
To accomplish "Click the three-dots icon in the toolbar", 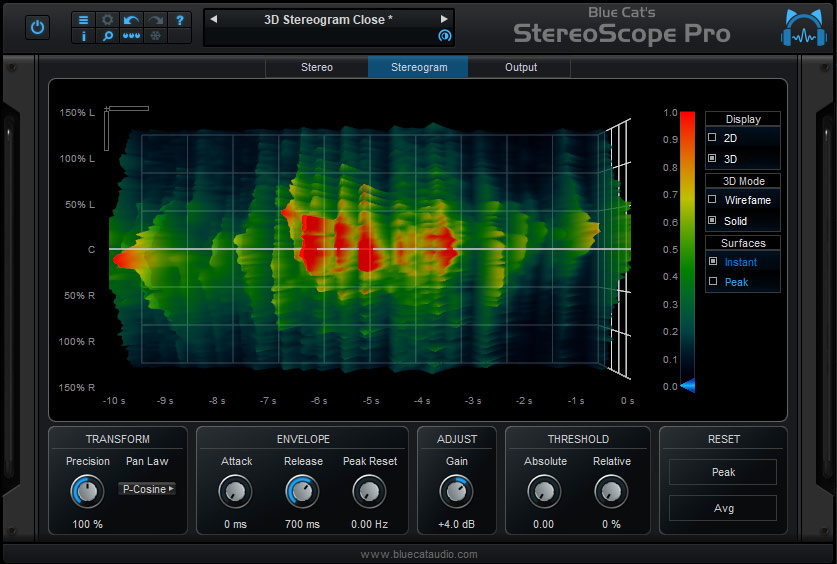I will [131, 36].
